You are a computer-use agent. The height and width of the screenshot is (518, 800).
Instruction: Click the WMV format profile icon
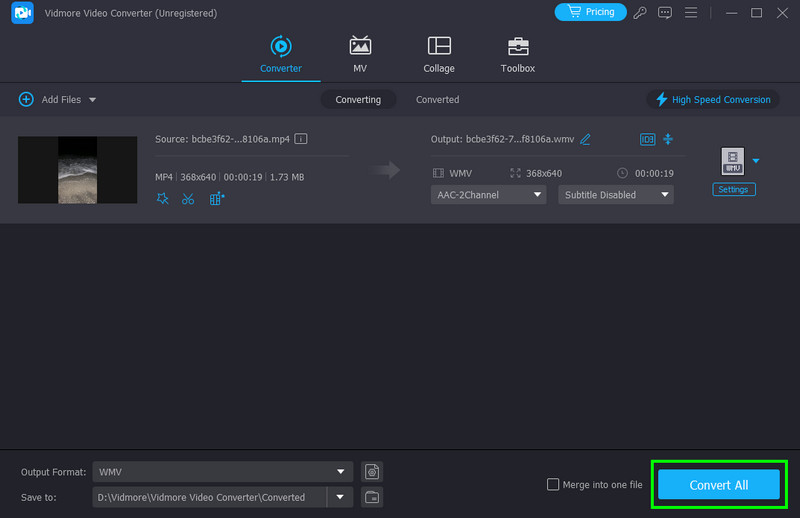coord(733,161)
